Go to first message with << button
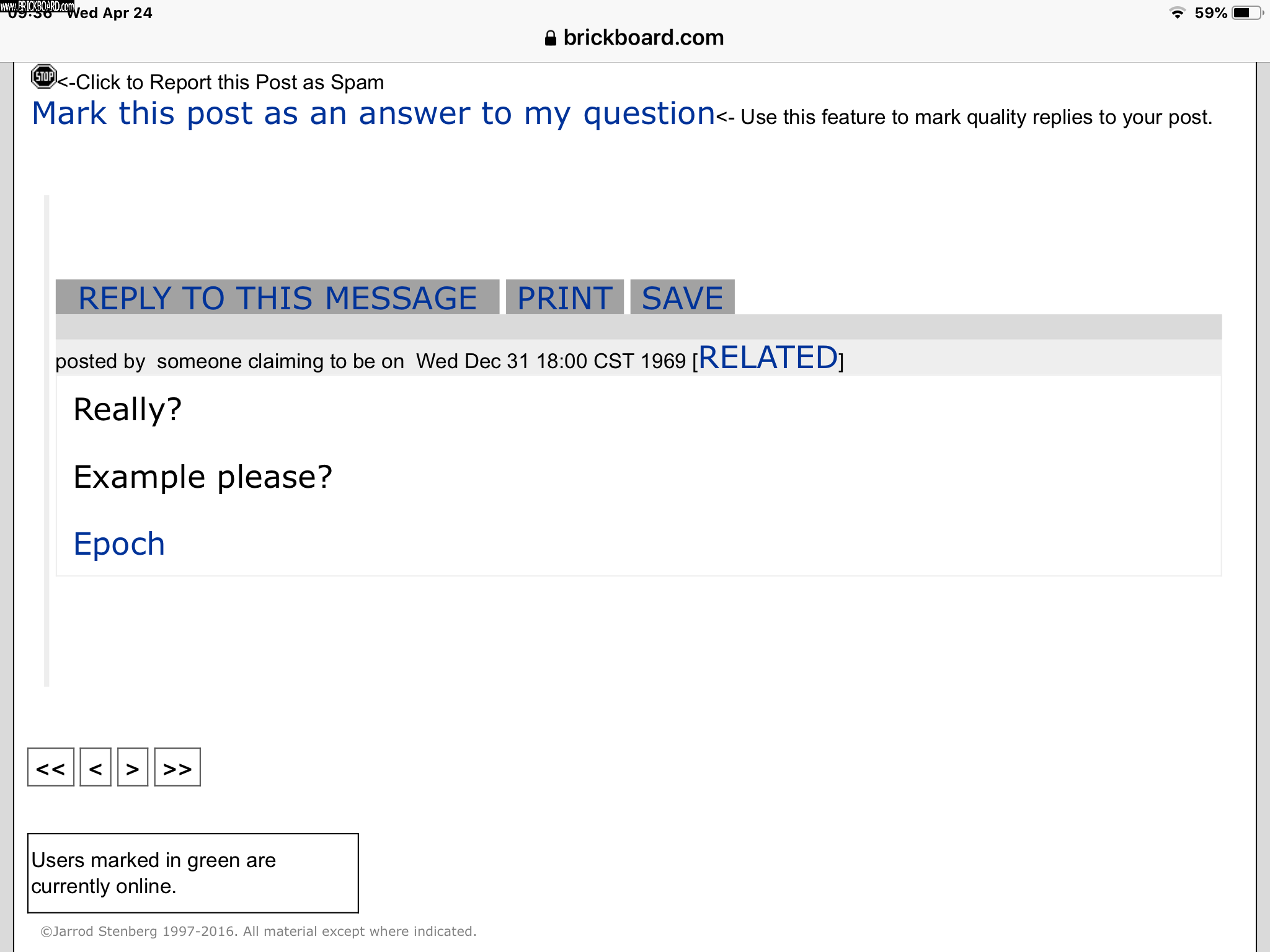The height and width of the screenshot is (952, 1270). [x=50, y=767]
